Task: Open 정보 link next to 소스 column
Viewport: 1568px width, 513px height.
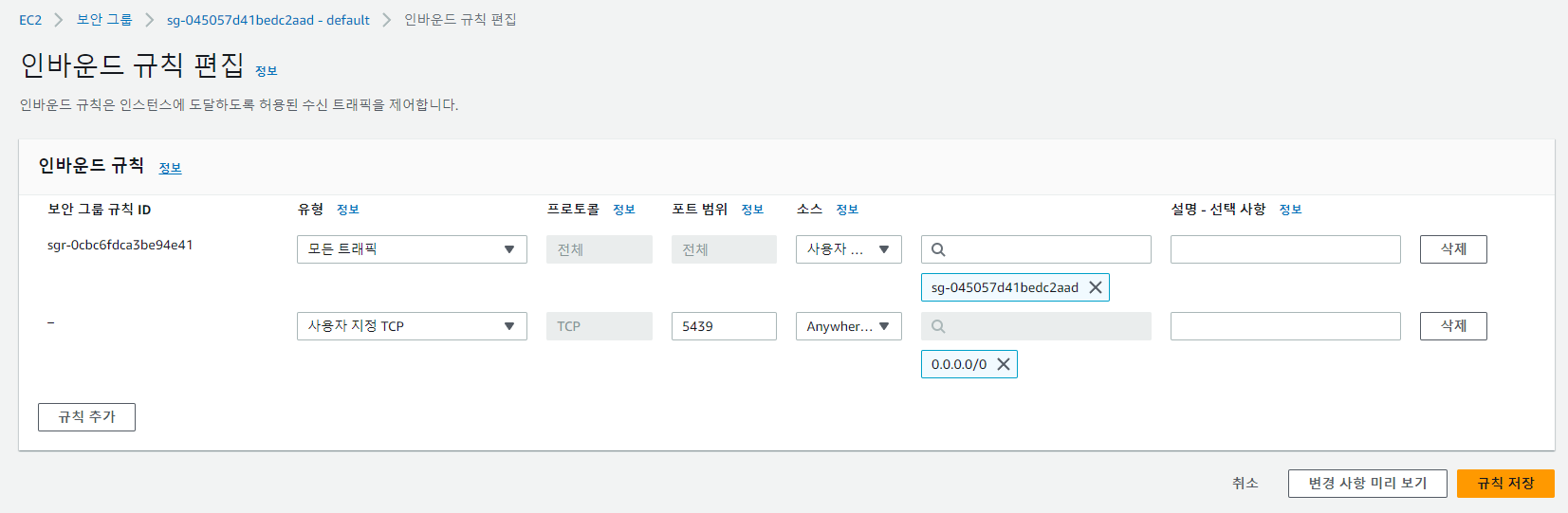Action: tap(847, 210)
